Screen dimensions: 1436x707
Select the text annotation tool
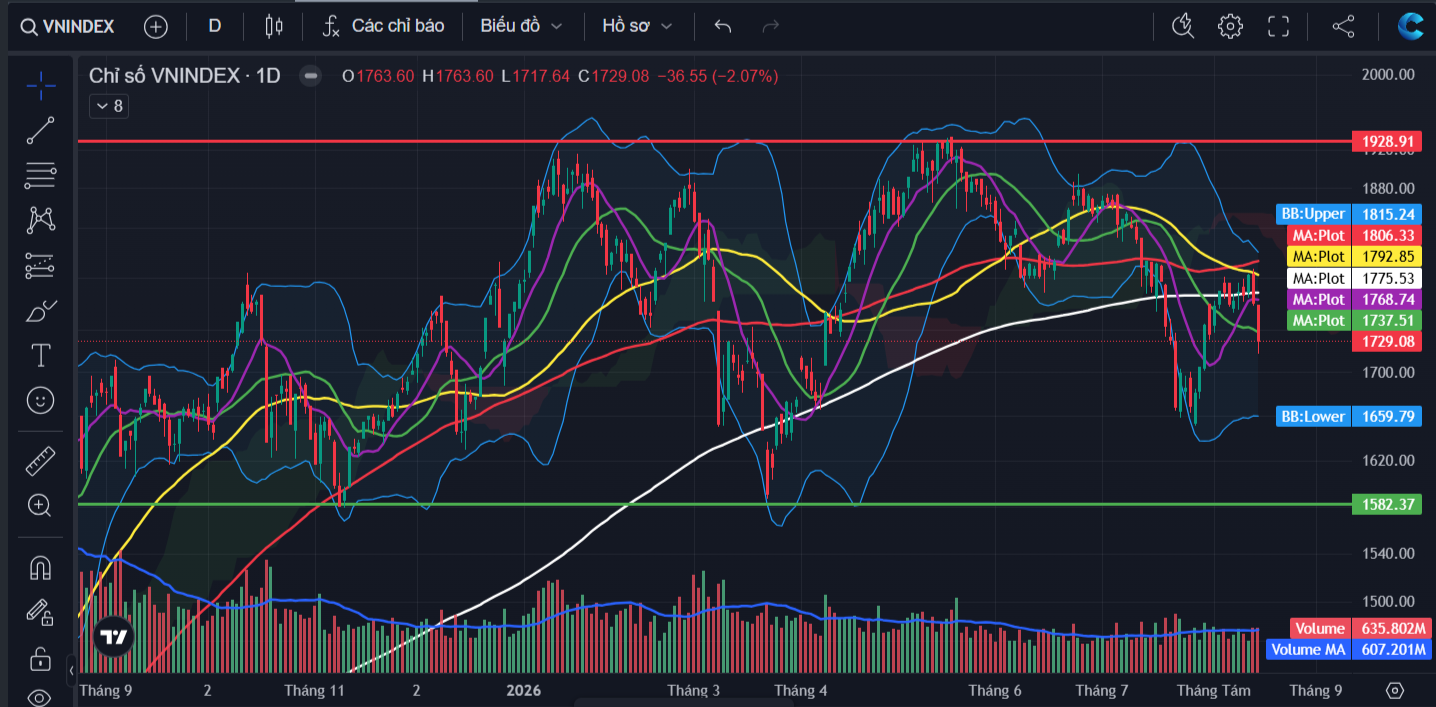(40, 355)
